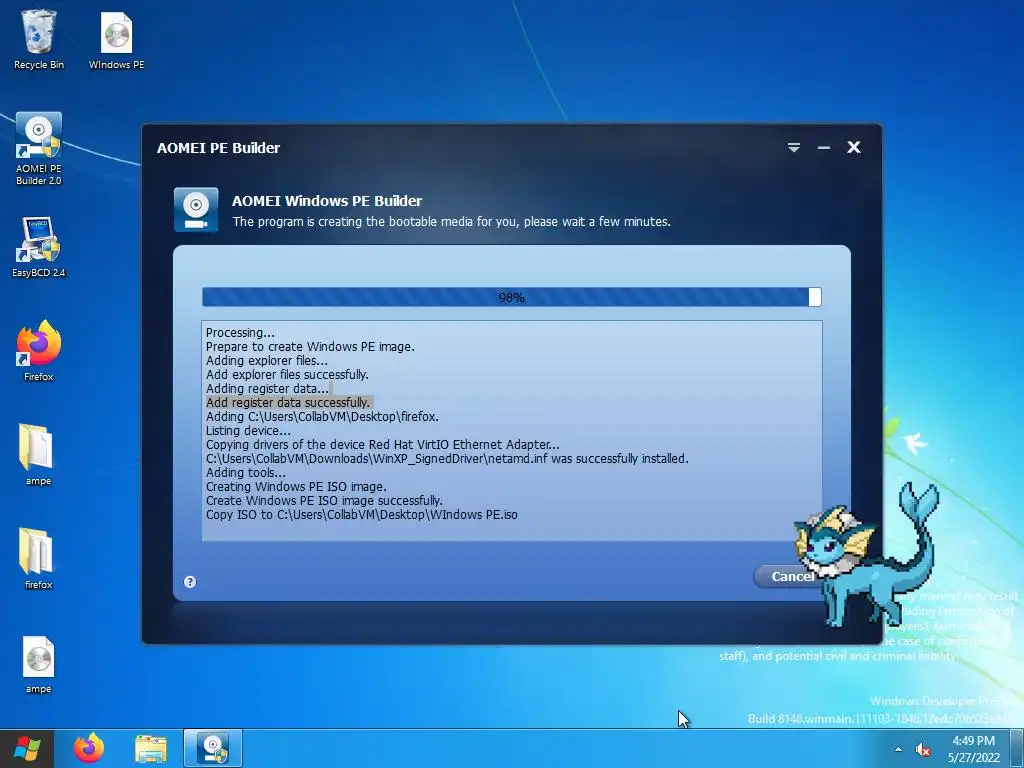Click the 'Adding register data...' log line
The height and width of the screenshot is (768, 1024).
267,389
